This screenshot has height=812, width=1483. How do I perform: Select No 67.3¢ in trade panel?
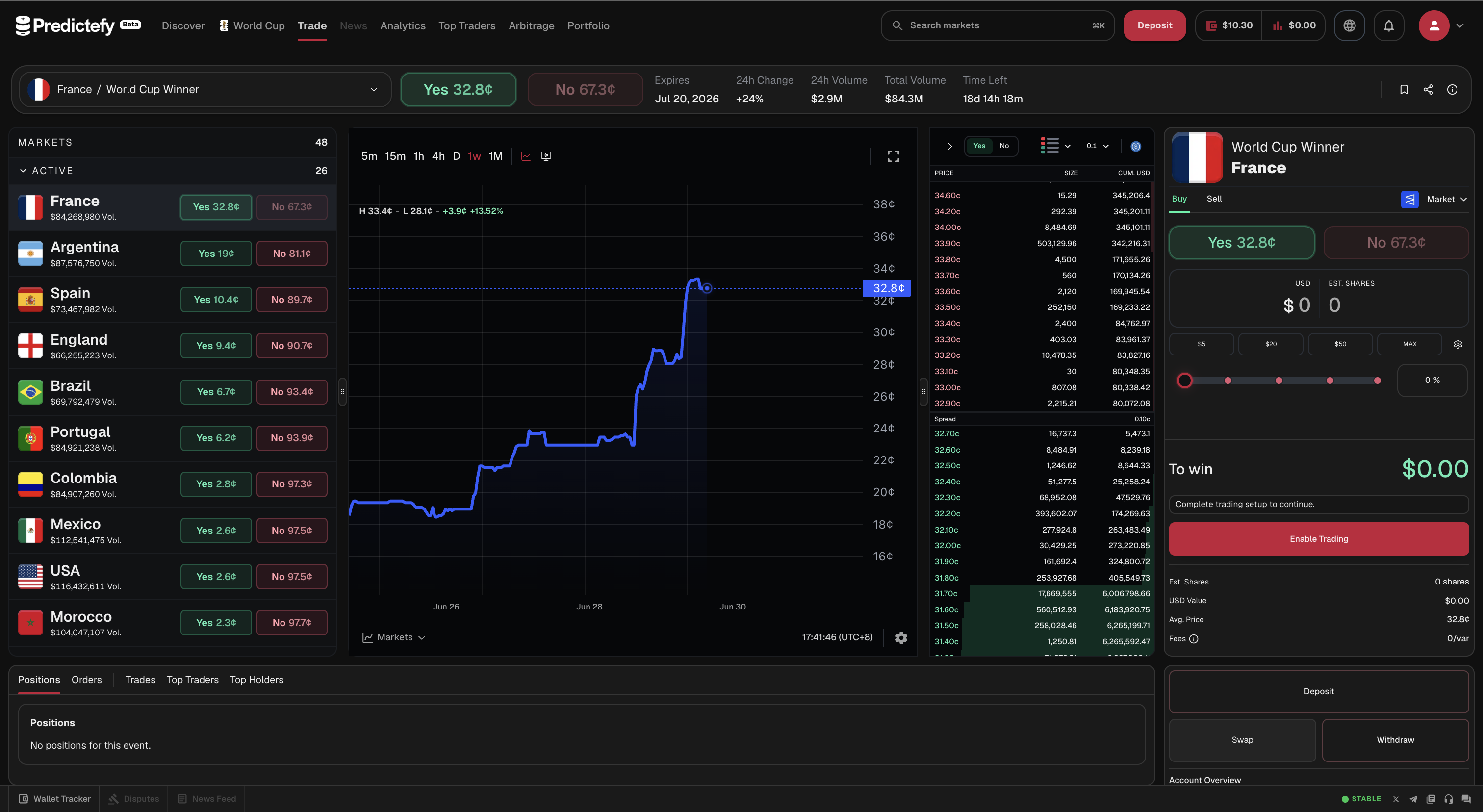tap(1396, 242)
